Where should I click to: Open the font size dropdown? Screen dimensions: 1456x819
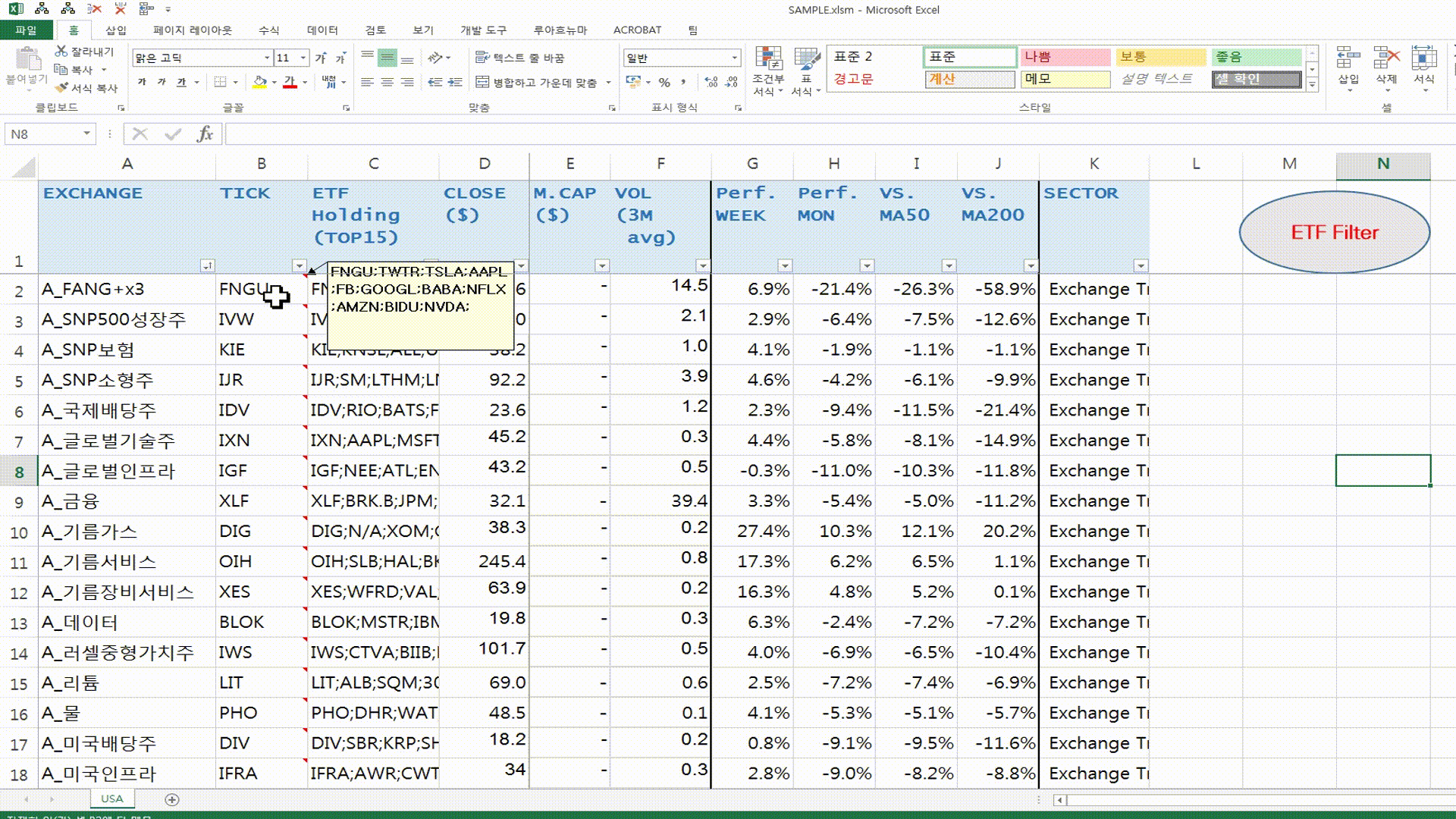(303, 58)
